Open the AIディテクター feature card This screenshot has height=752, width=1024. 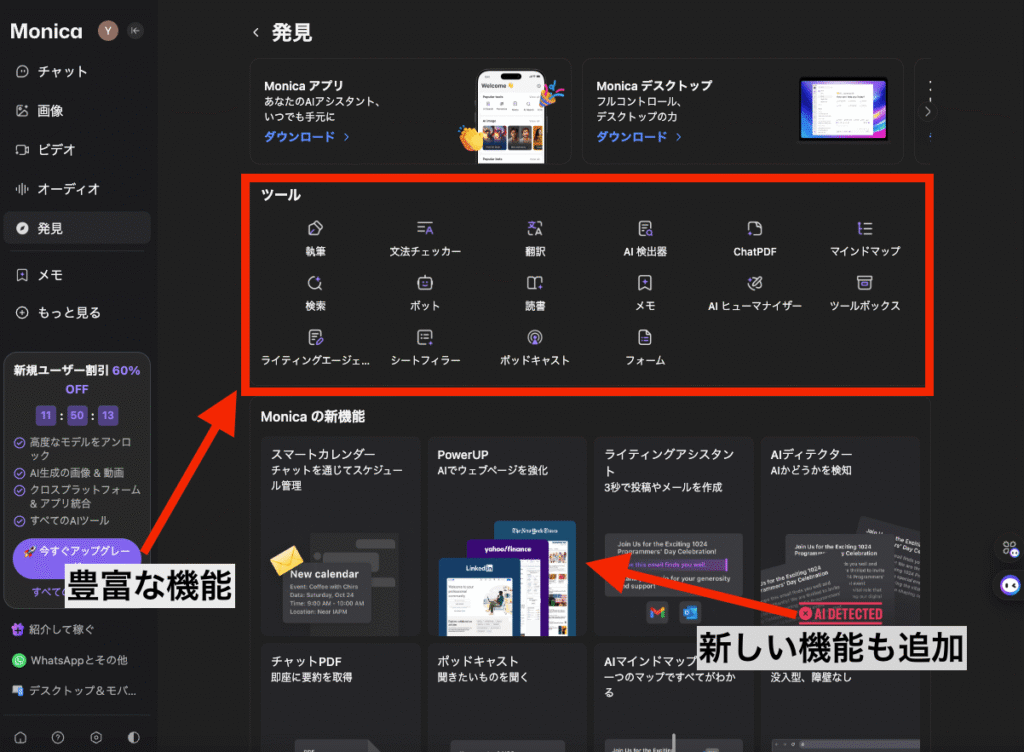pos(840,536)
